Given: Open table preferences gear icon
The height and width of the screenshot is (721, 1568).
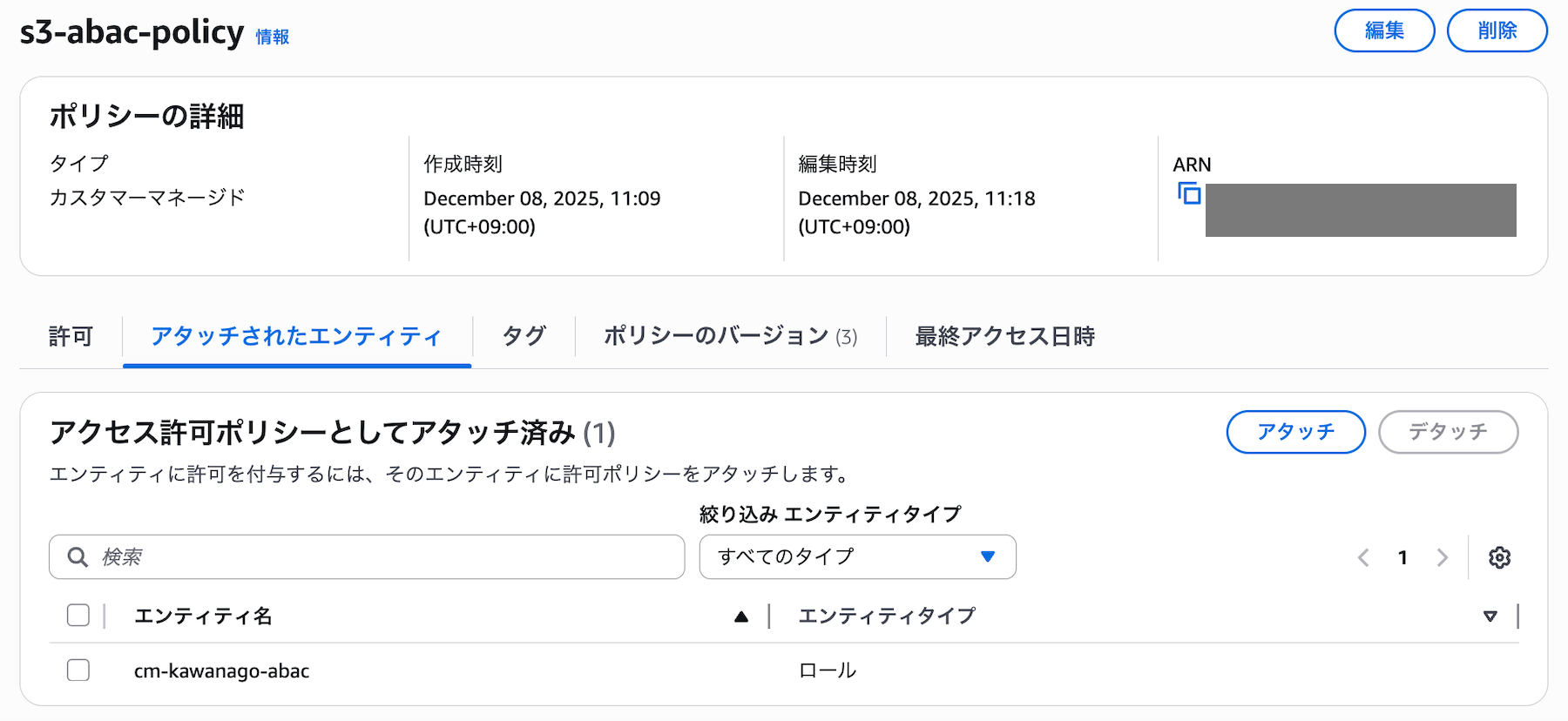Looking at the screenshot, I should 1499,557.
